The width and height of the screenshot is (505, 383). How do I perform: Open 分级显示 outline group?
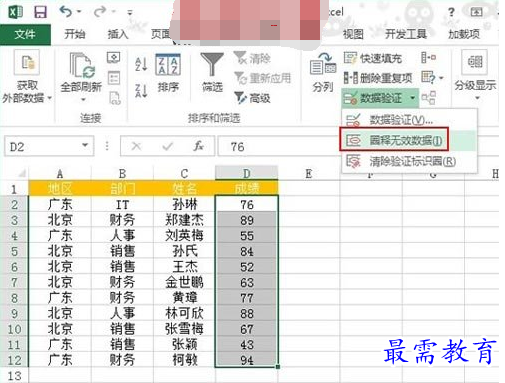pos(475,75)
